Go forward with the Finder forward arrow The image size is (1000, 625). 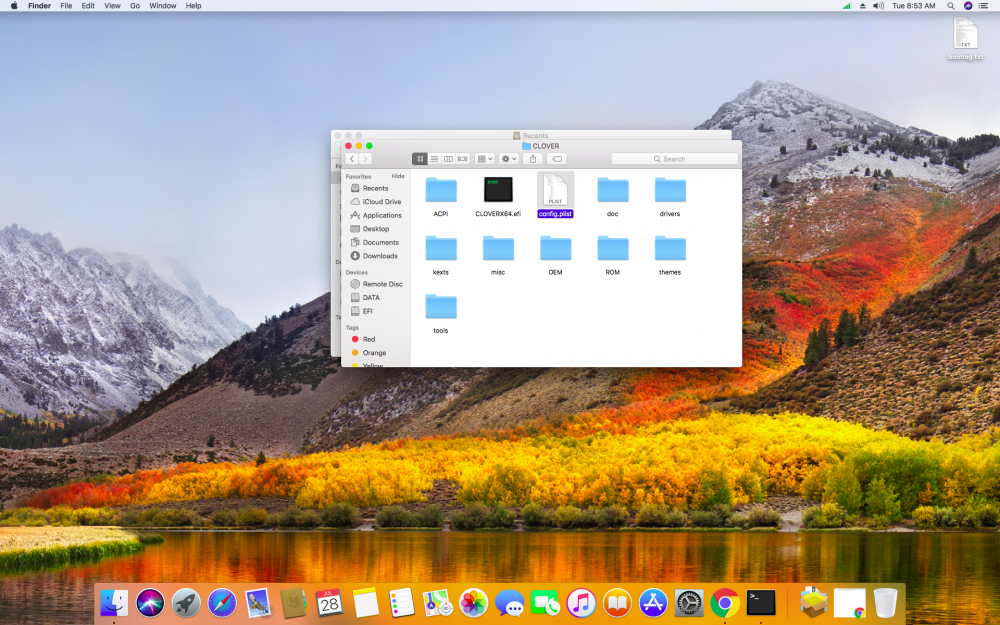click(365, 159)
